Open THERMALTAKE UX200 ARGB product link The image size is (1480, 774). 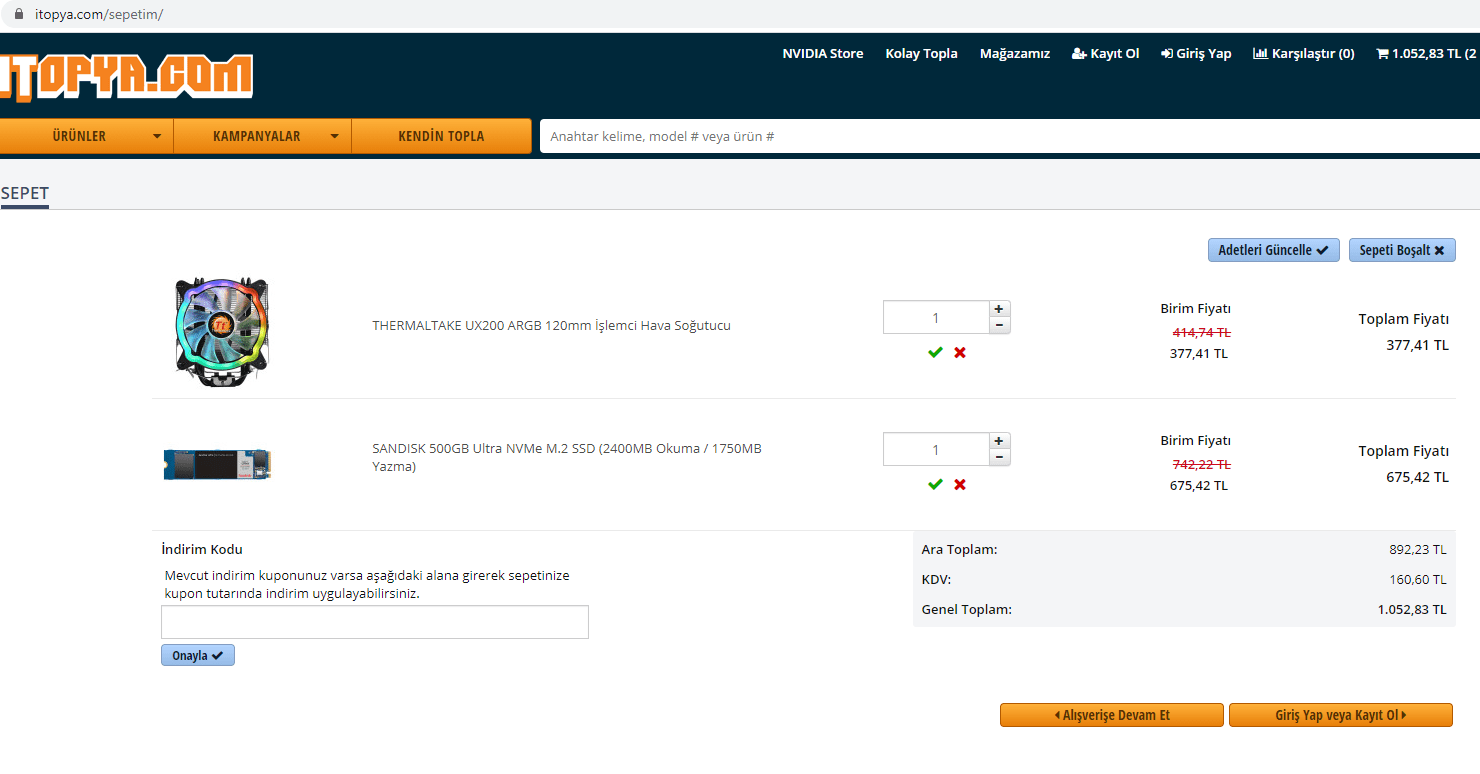pyautogui.click(x=551, y=326)
